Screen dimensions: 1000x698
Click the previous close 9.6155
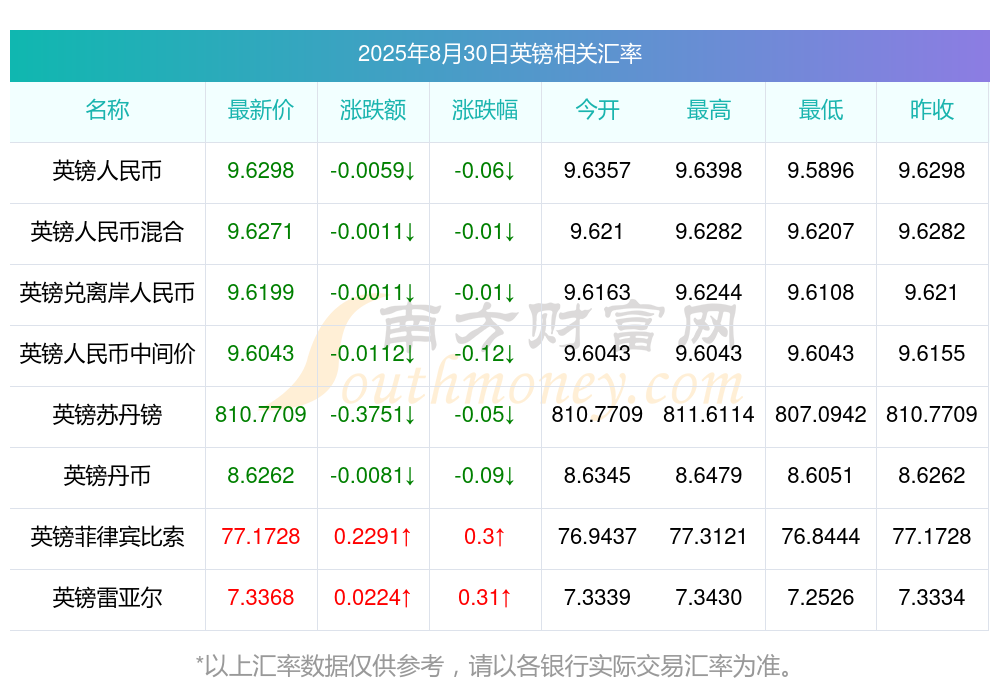point(932,353)
